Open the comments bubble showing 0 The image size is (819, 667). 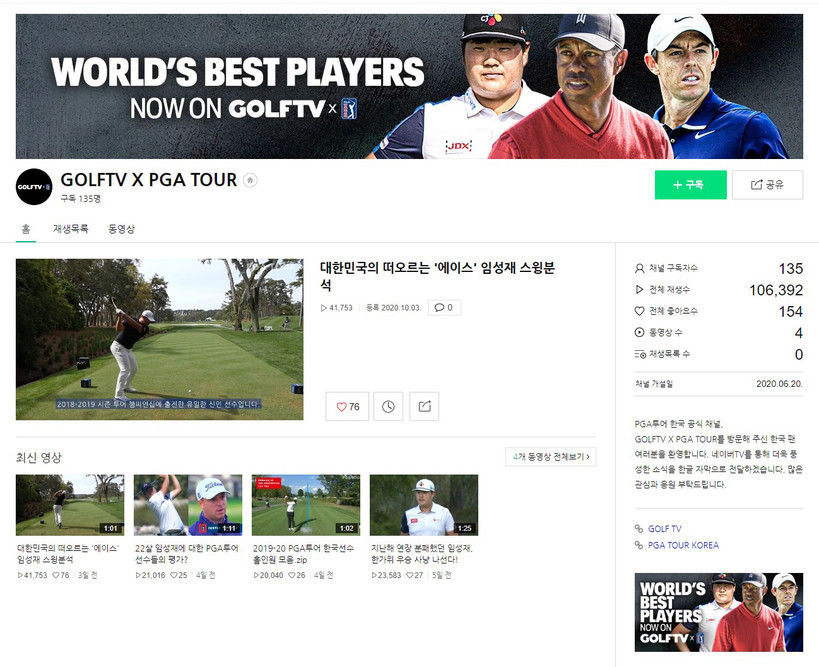coord(444,308)
